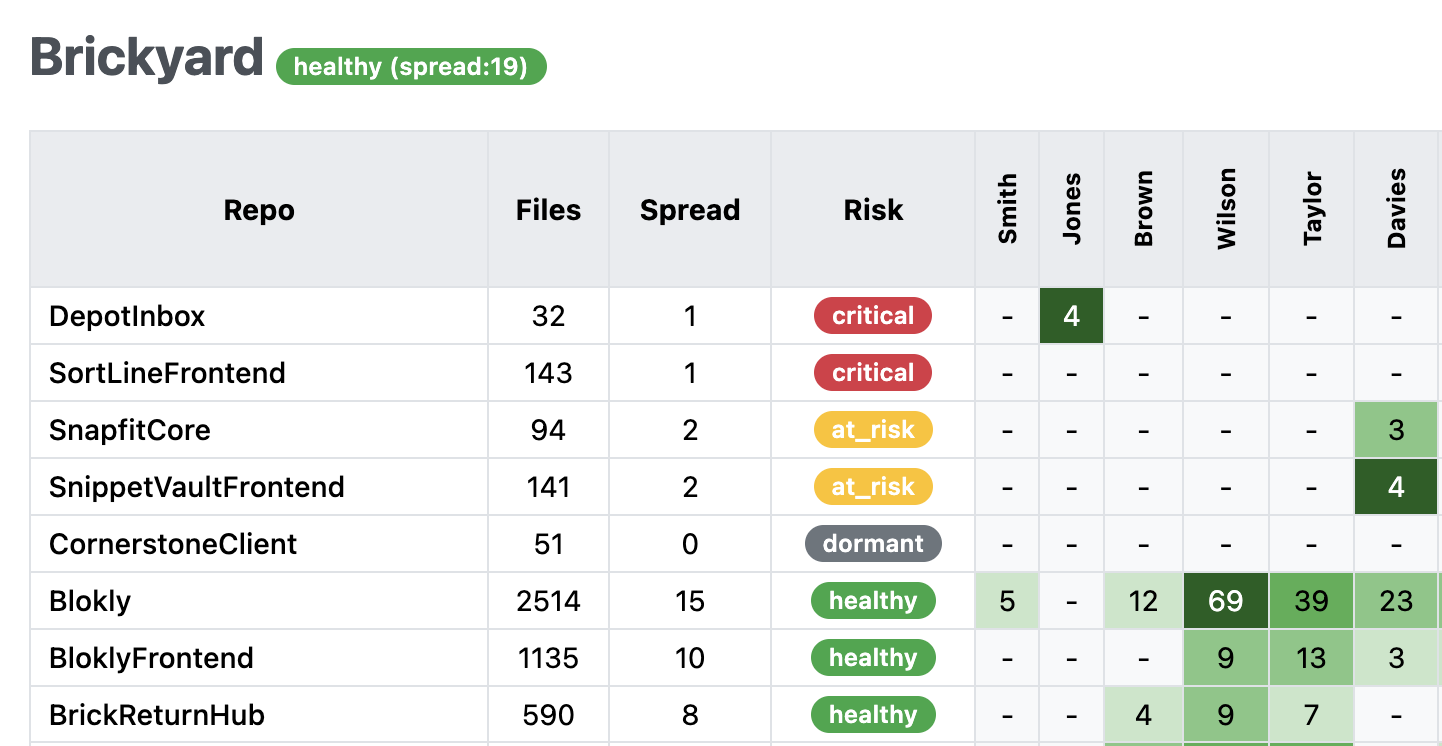Select Davies's cell showing 4 for SnippetVaultFrontend

pos(1397,487)
